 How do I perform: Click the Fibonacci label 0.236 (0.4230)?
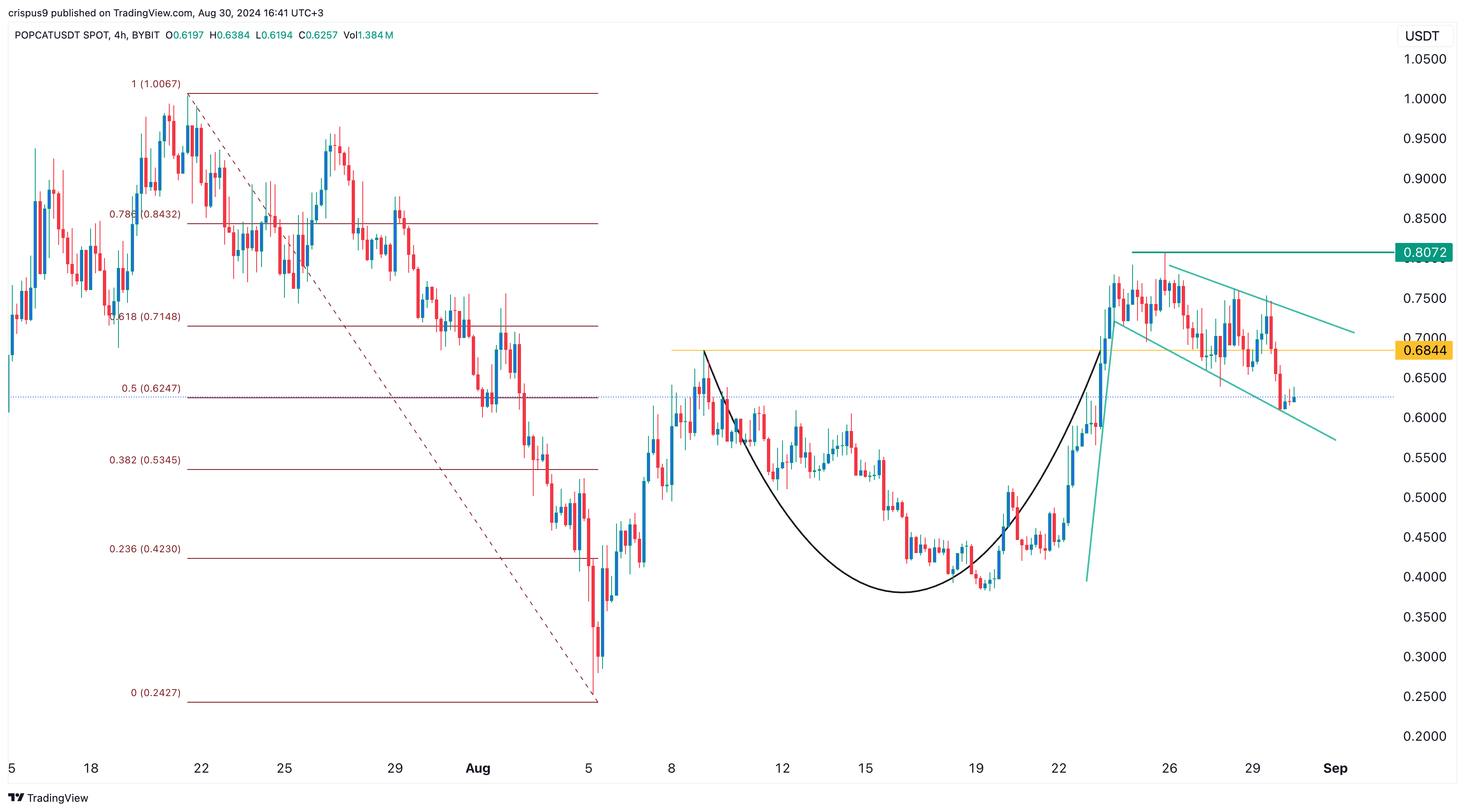coord(145,549)
